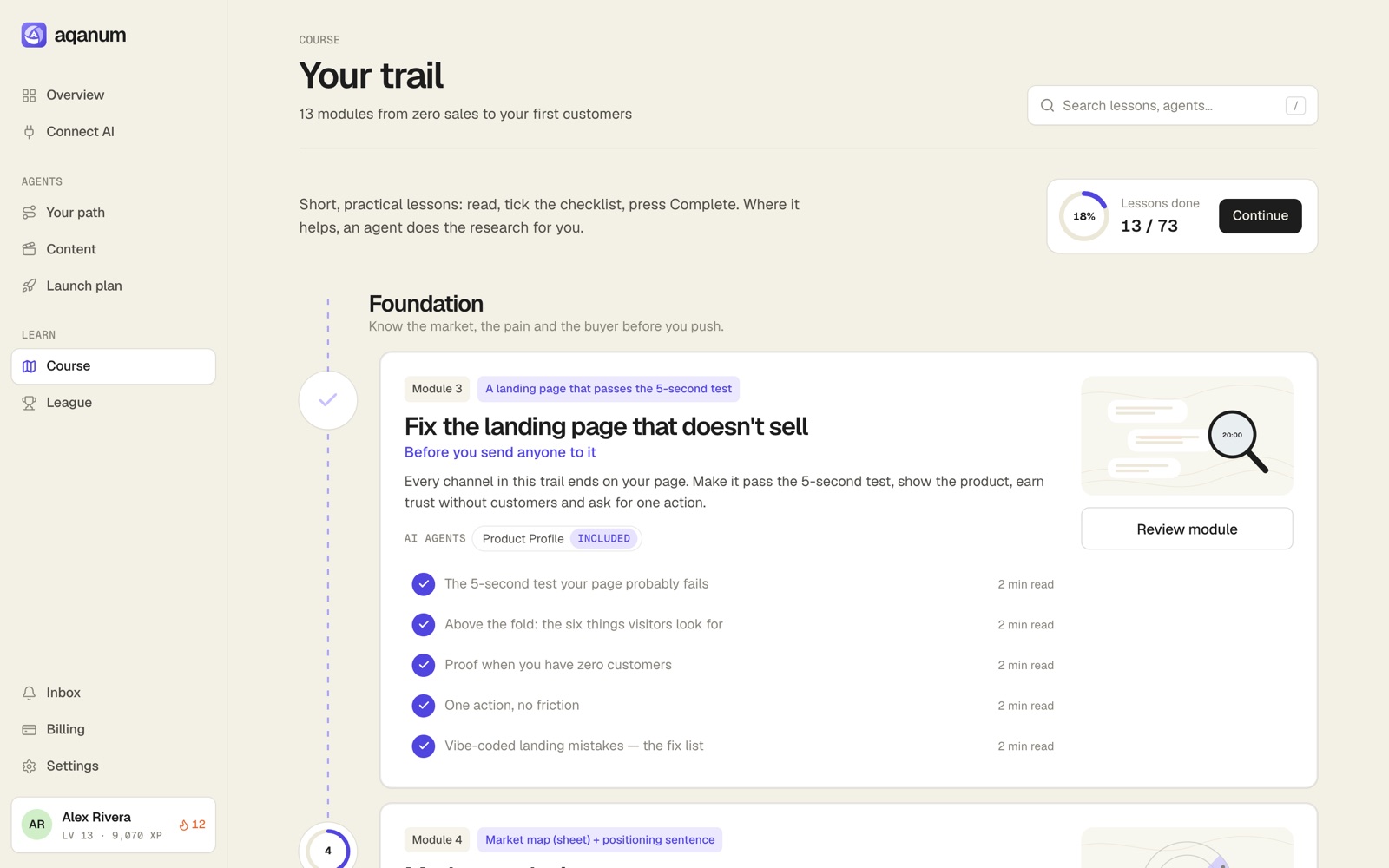The width and height of the screenshot is (1389, 868).
Task: Click the Foundation section heading
Action: point(426,304)
